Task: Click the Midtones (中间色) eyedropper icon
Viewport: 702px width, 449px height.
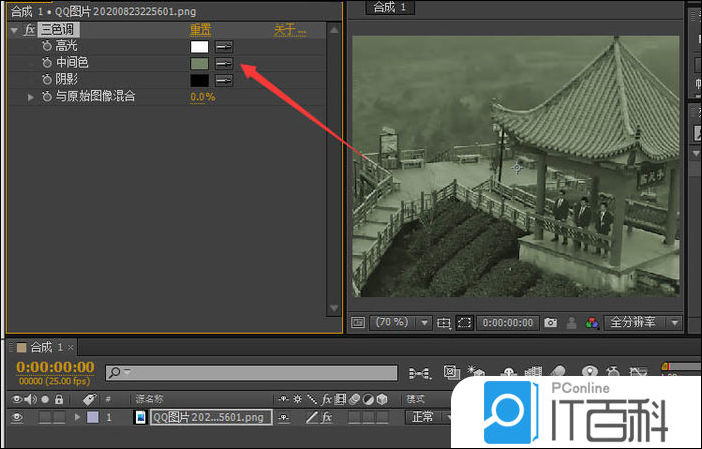Action: click(x=224, y=63)
